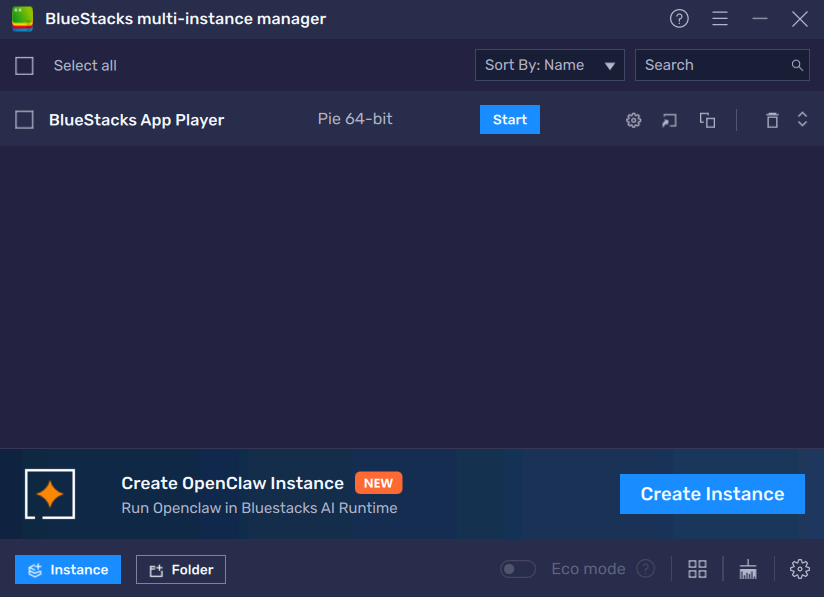
Task: Arrange instances with grid icon
Action: 697,569
